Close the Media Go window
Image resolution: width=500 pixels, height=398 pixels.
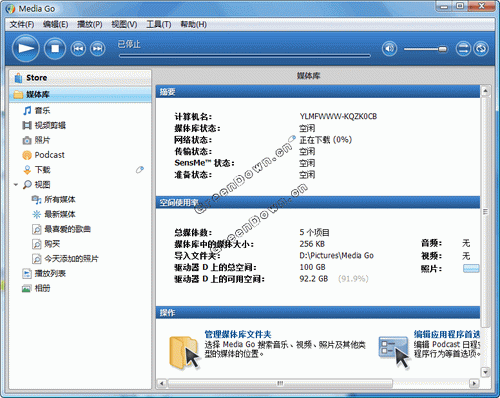482,6
